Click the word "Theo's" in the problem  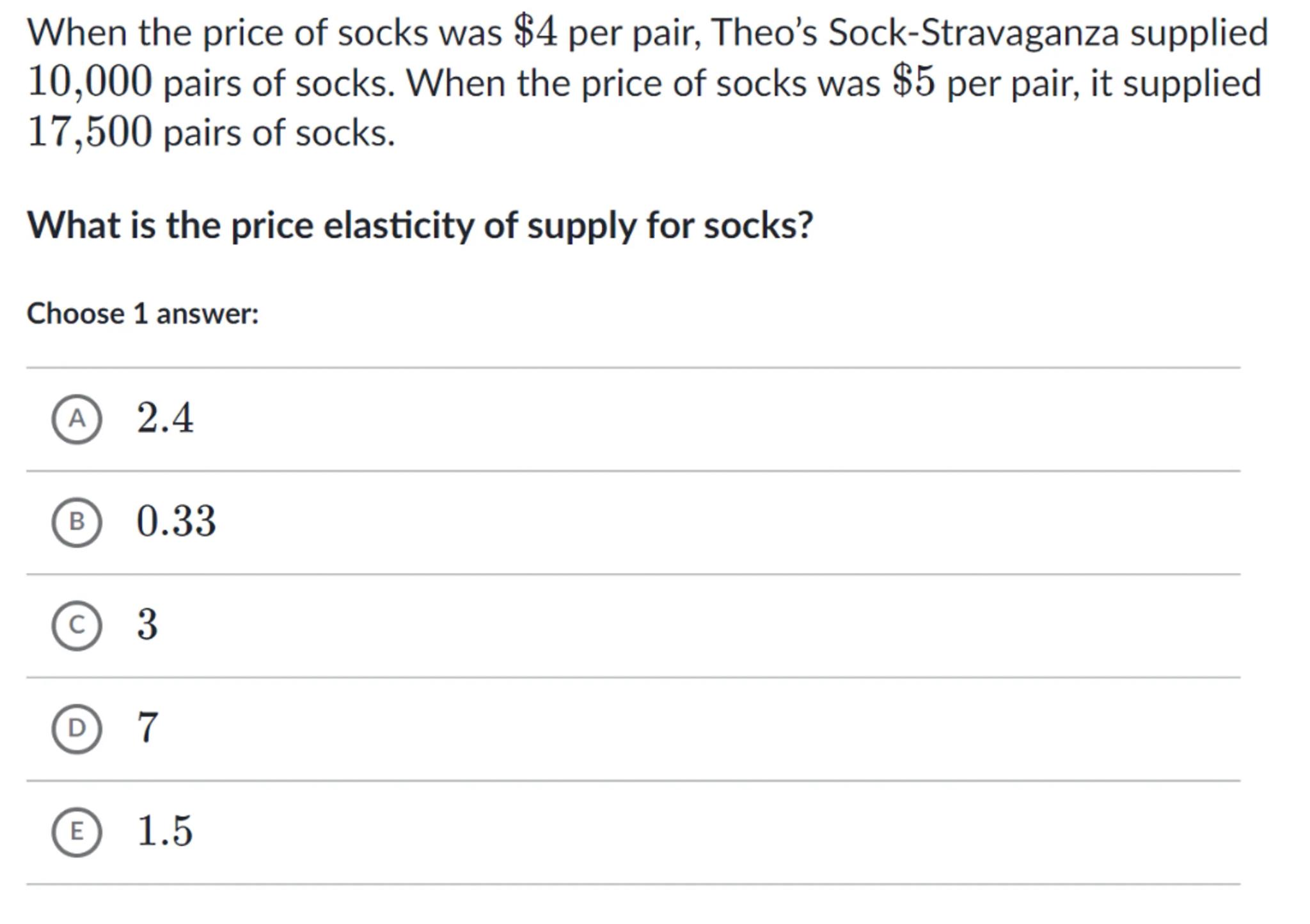click(x=764, y=32)
